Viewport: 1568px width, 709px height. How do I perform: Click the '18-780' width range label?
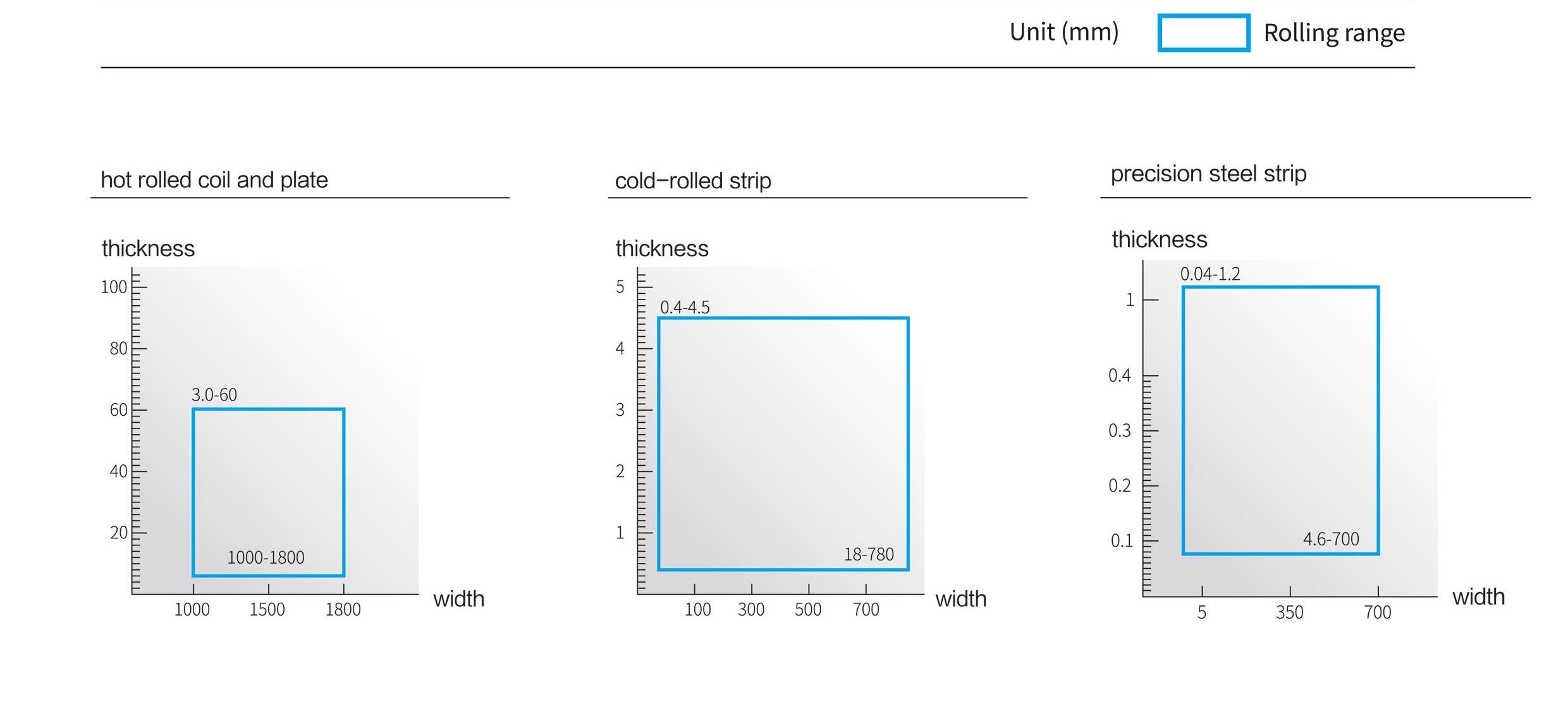(x=869, y=554)
